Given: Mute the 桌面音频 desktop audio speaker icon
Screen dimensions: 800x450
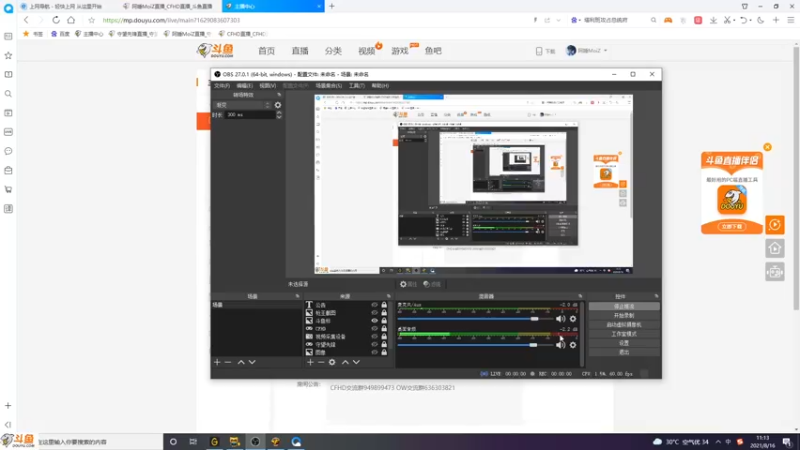Looking at the screenshot, I should 560,345.
